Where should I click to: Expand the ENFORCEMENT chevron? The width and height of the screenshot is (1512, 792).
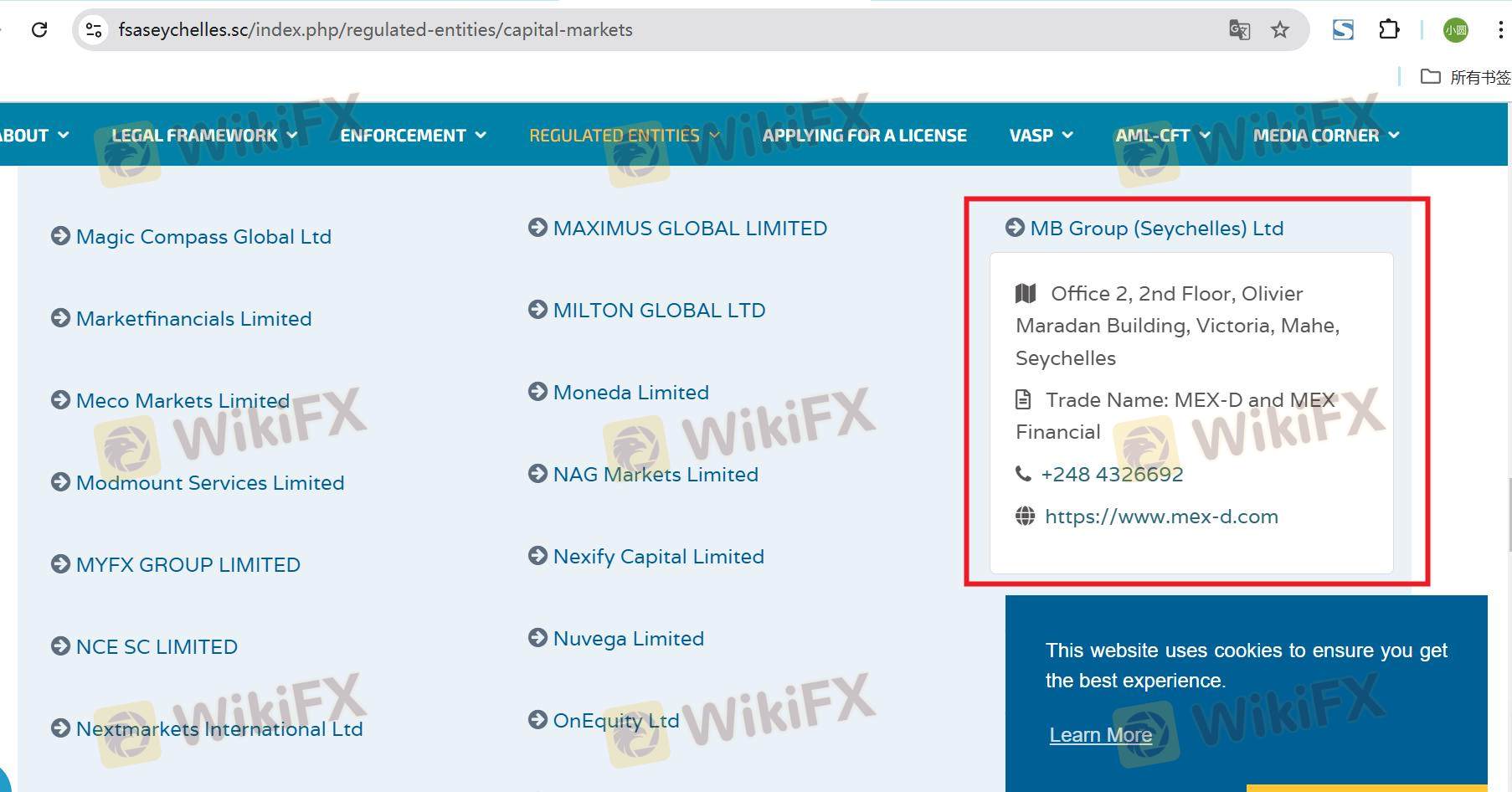point(481,135)
